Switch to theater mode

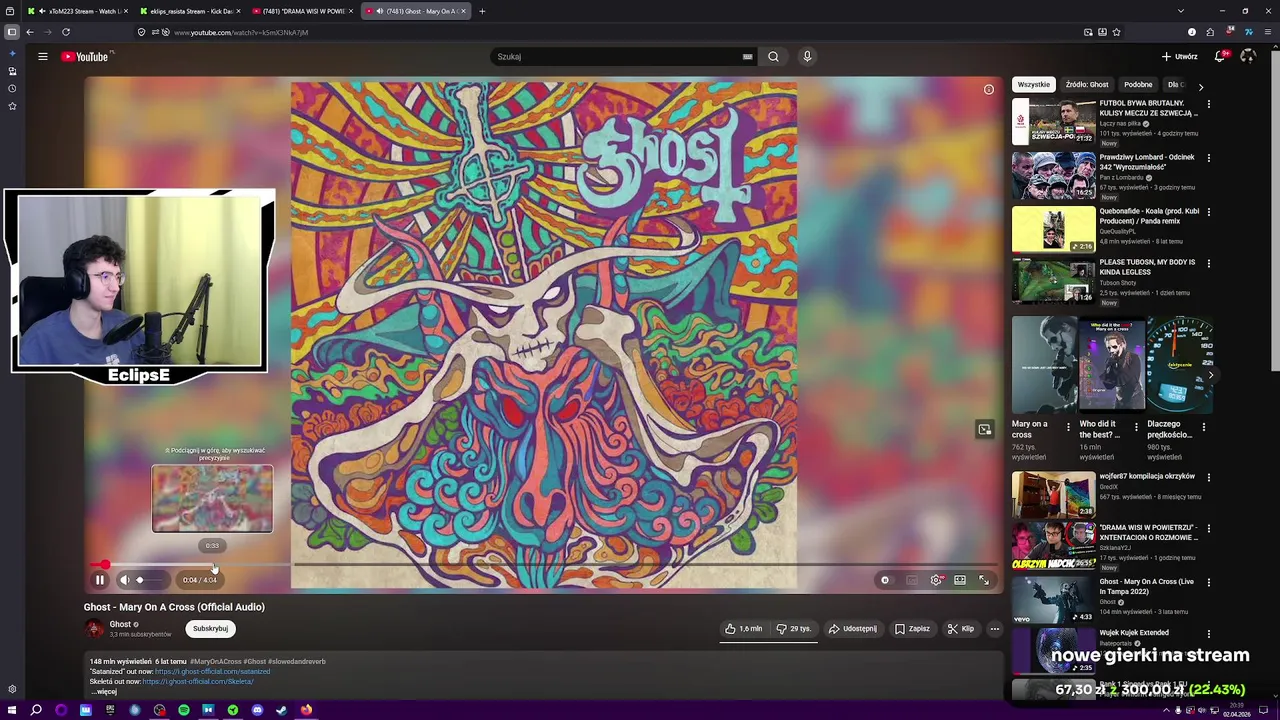coord(960,580)
